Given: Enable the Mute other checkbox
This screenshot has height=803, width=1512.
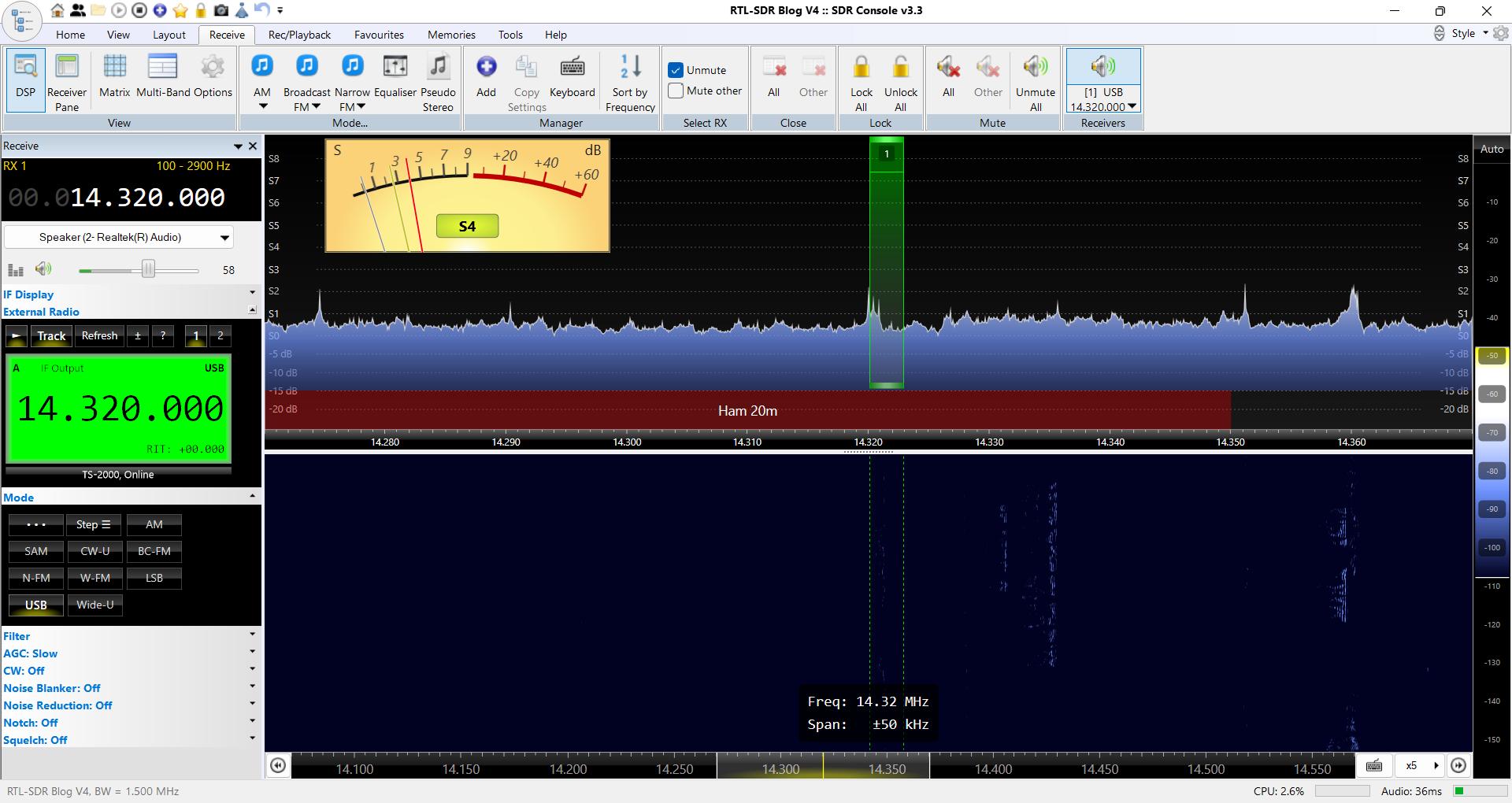Looking at the screenshot, I should click(x=675, y=91).
